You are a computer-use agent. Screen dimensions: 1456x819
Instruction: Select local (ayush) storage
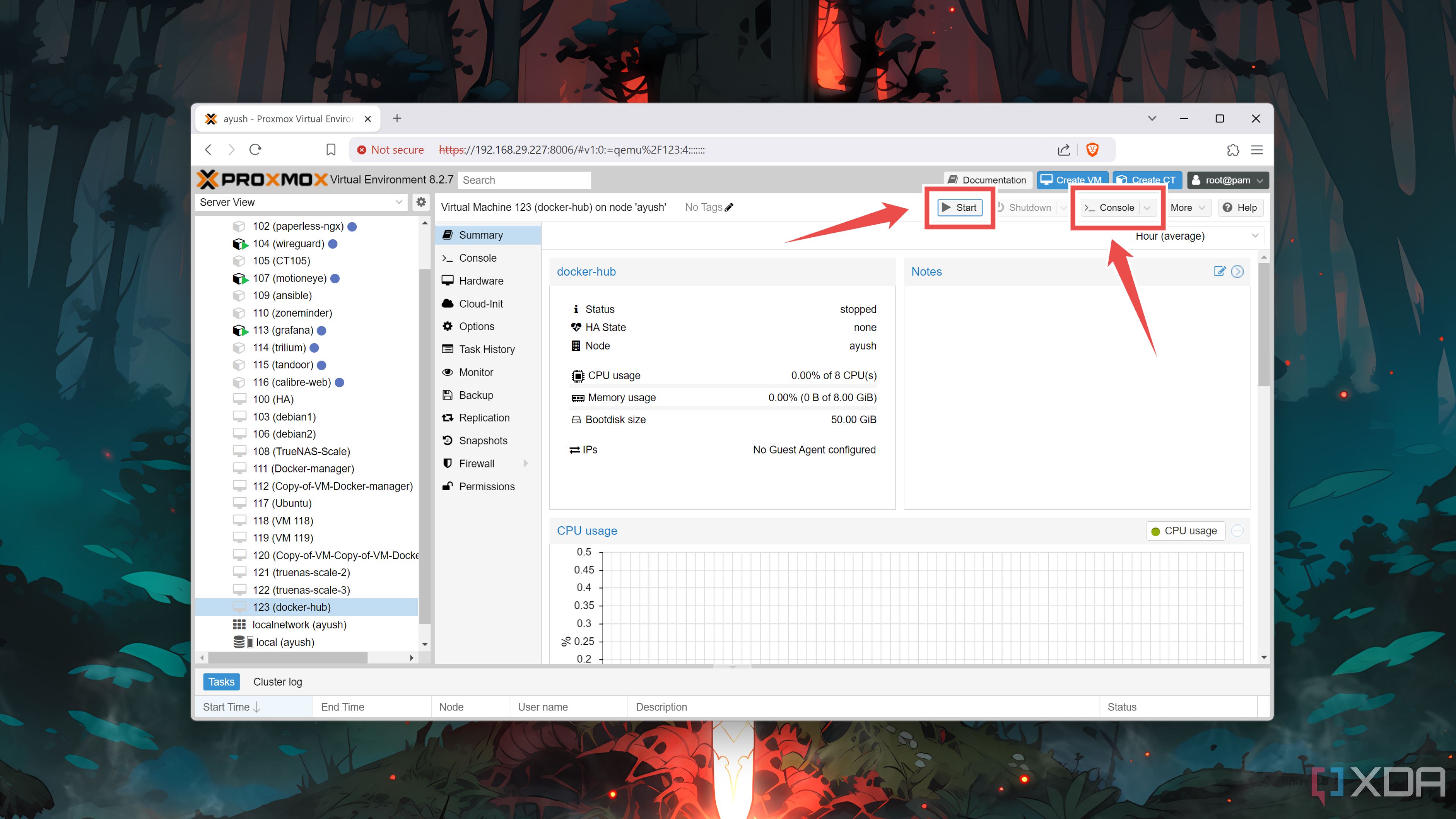point(285,642)
